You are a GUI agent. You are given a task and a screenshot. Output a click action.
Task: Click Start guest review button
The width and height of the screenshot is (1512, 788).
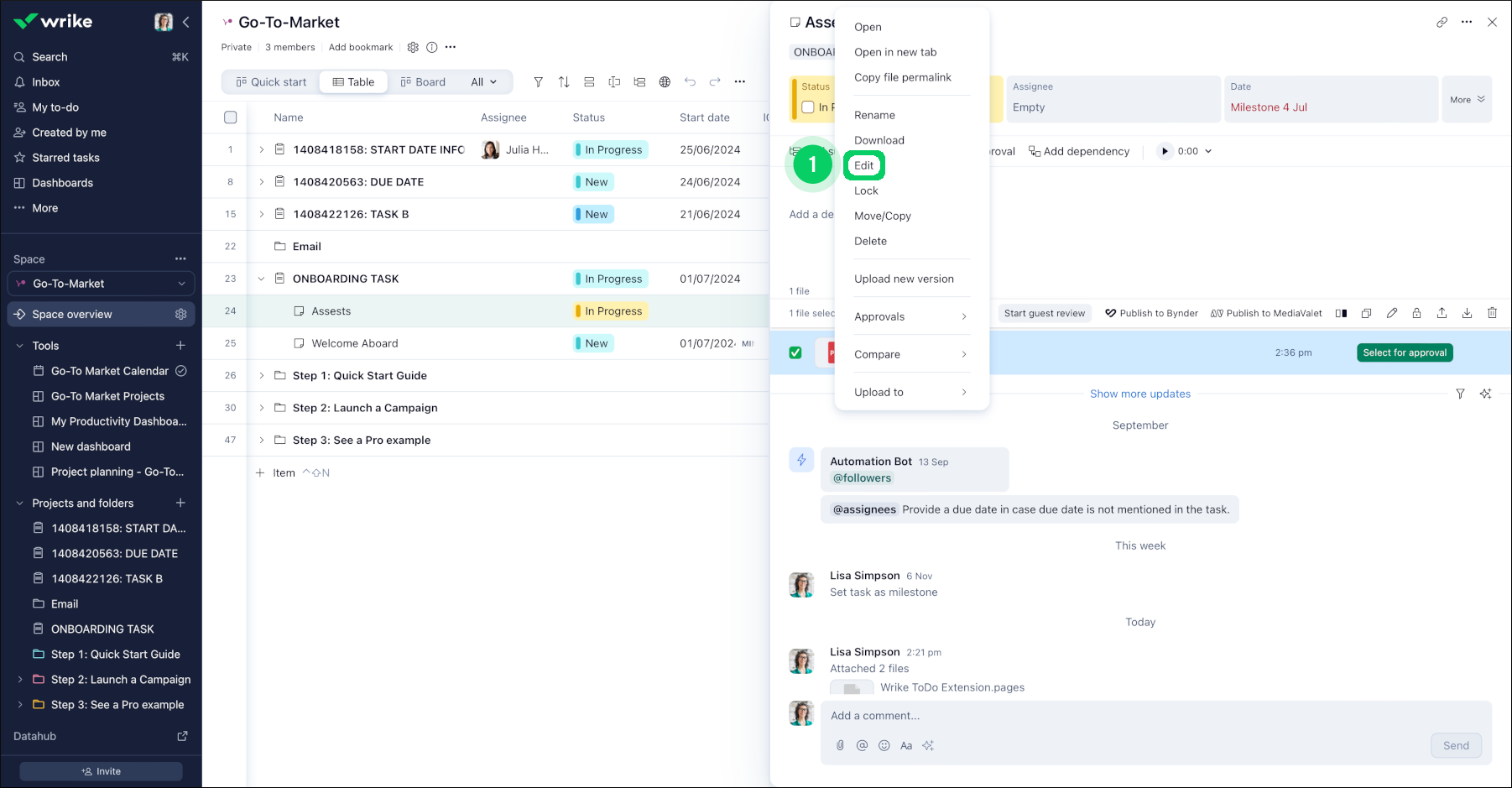(1044, 313)
